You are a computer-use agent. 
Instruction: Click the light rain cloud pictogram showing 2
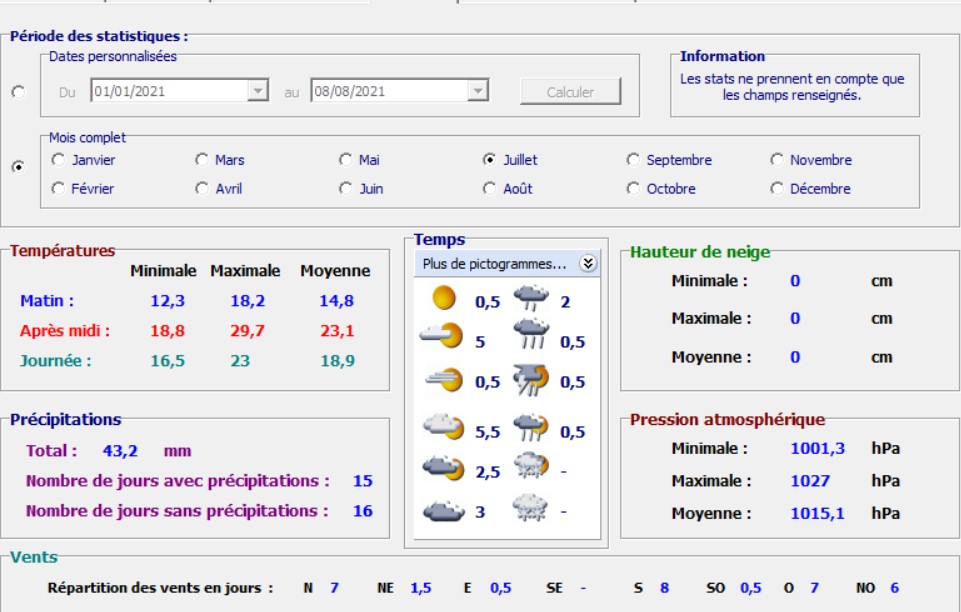point(531,298)
